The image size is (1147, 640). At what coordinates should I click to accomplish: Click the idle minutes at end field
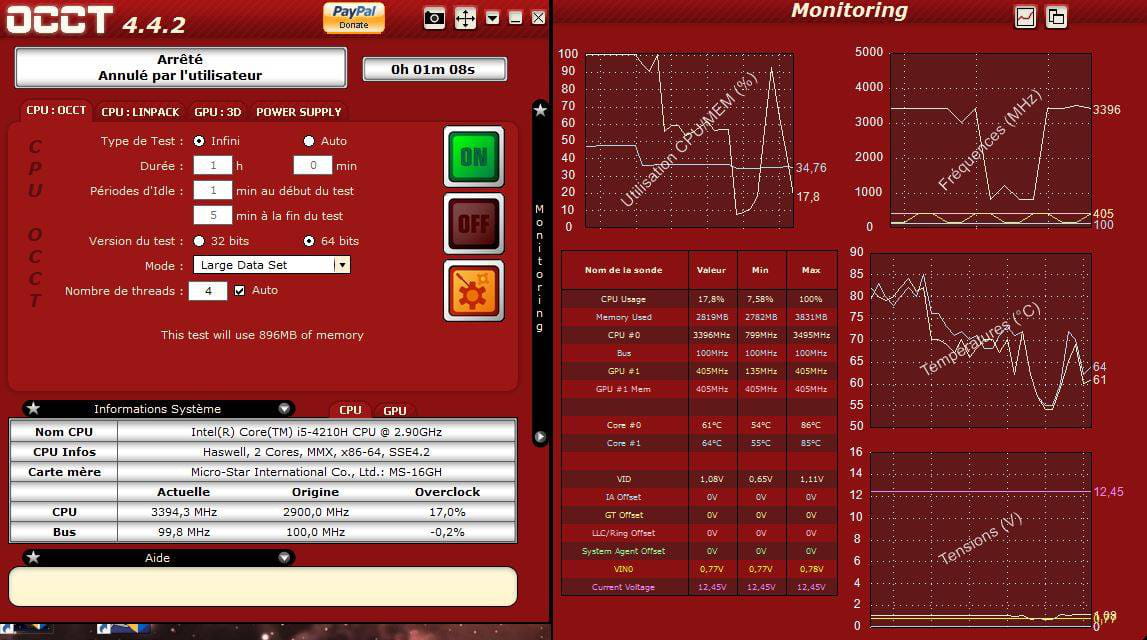(x=213, y=215)
